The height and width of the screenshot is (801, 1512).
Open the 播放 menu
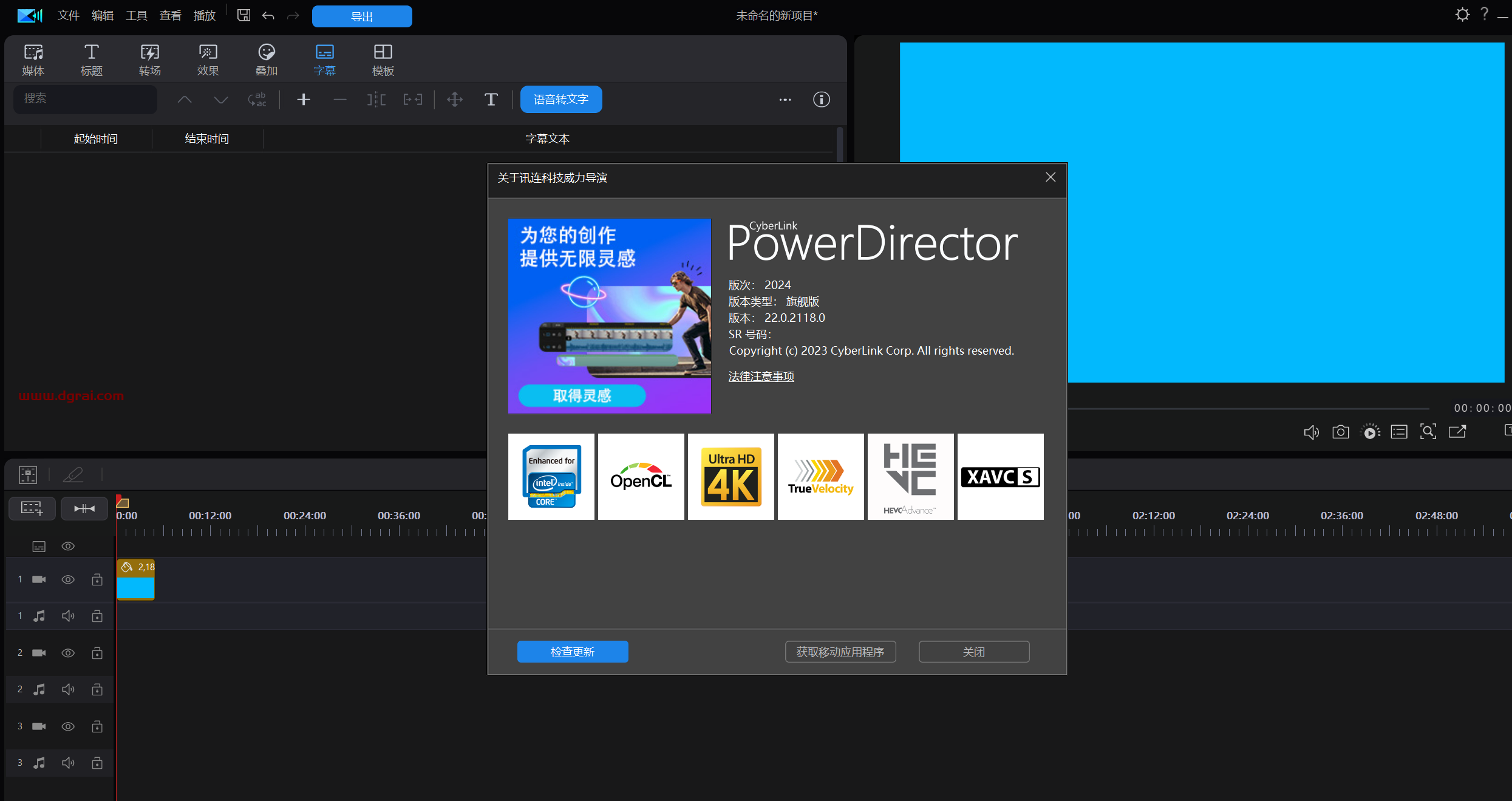[205, 15]
